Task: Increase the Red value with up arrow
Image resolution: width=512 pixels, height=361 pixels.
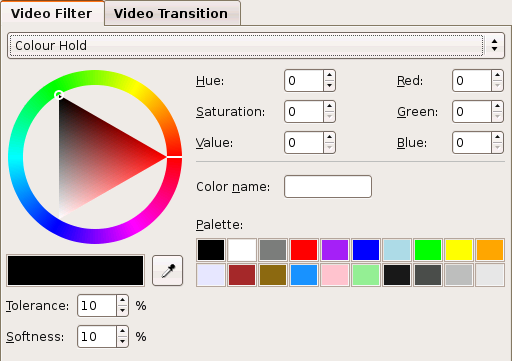Action: tap(497, 75)
